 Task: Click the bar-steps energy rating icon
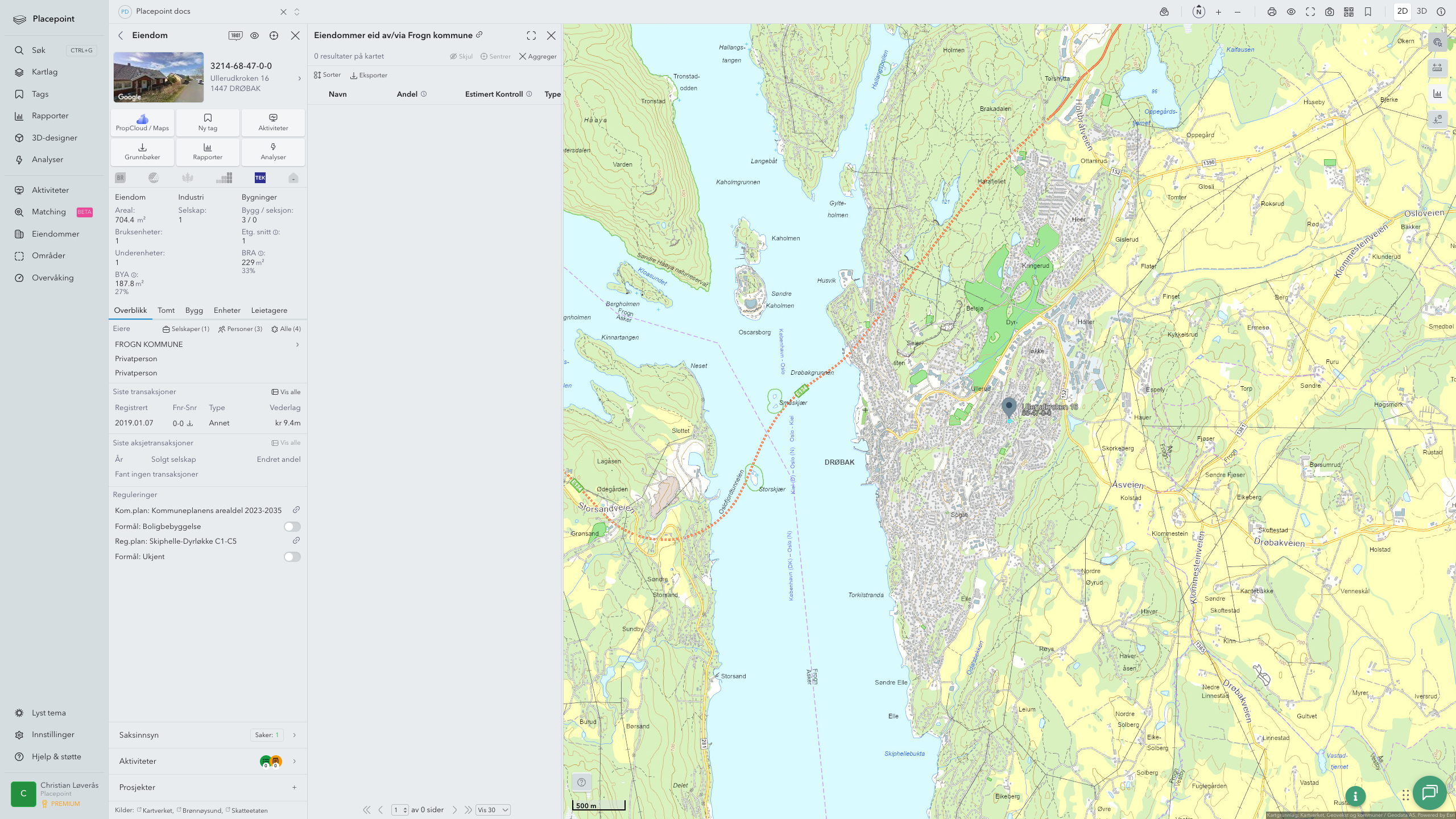224,177
